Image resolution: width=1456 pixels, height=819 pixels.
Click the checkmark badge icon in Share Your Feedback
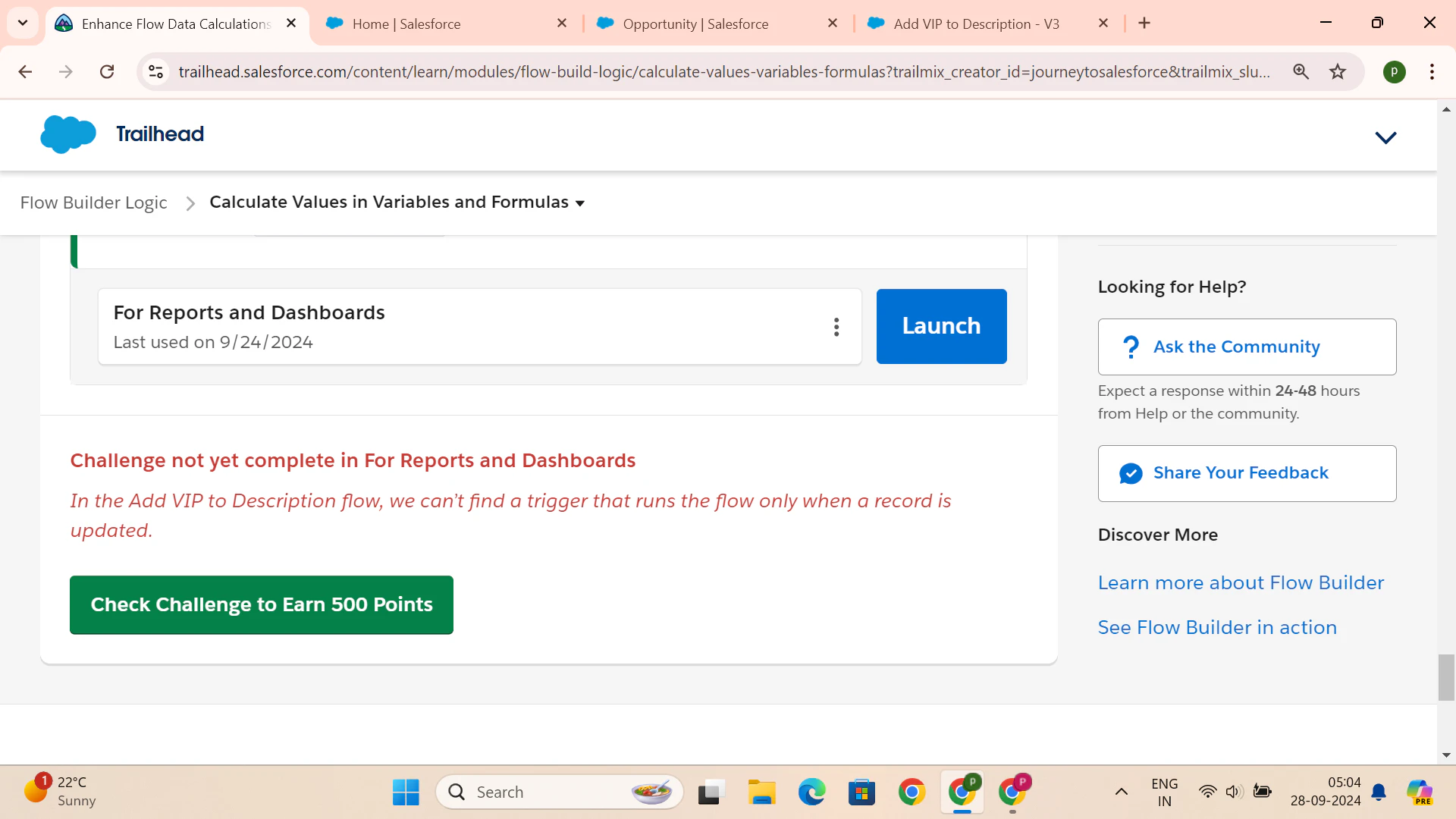[x=1131, y=473]
